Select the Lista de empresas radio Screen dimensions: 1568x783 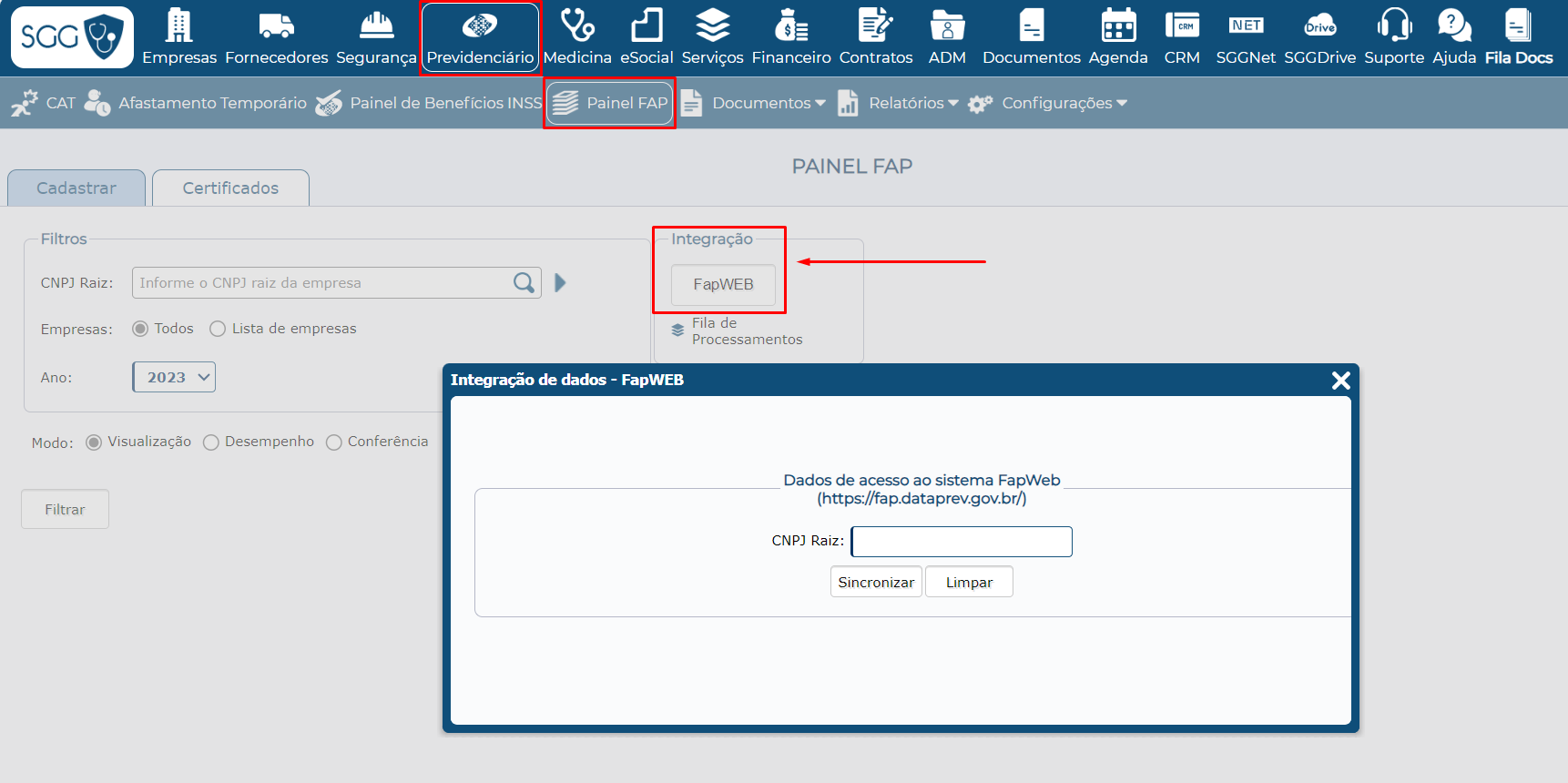click(x=218, y=329)
